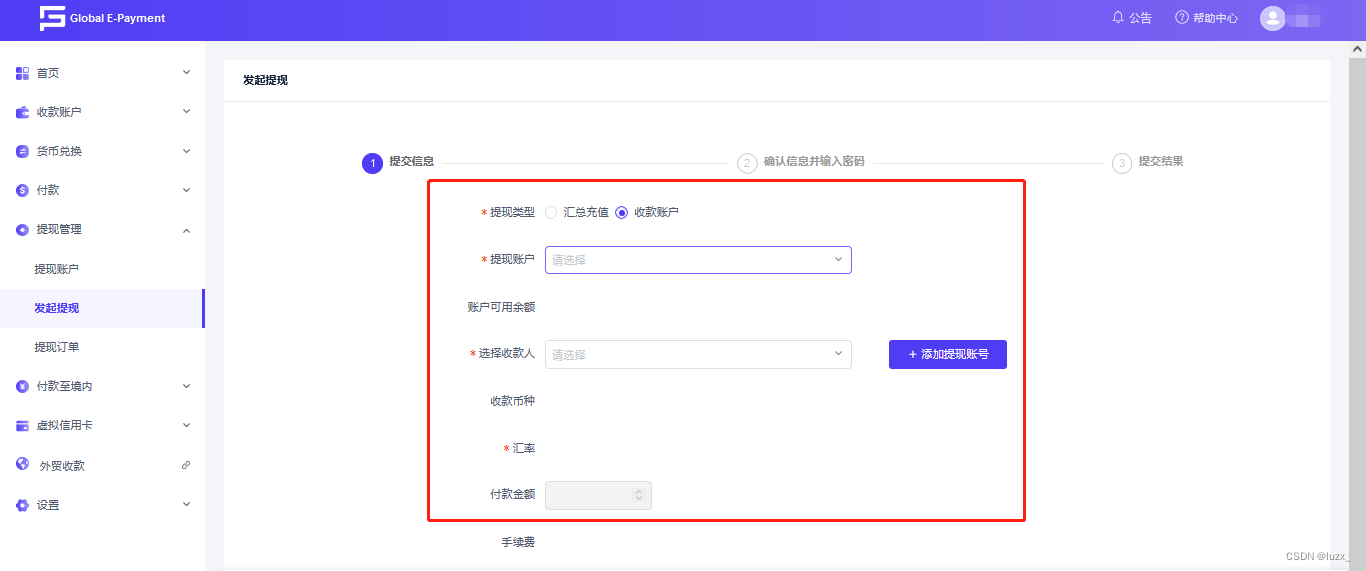Open the 选择收款人 select dropdown
This screenshot has height=571, width=1366.
point(698,354)
